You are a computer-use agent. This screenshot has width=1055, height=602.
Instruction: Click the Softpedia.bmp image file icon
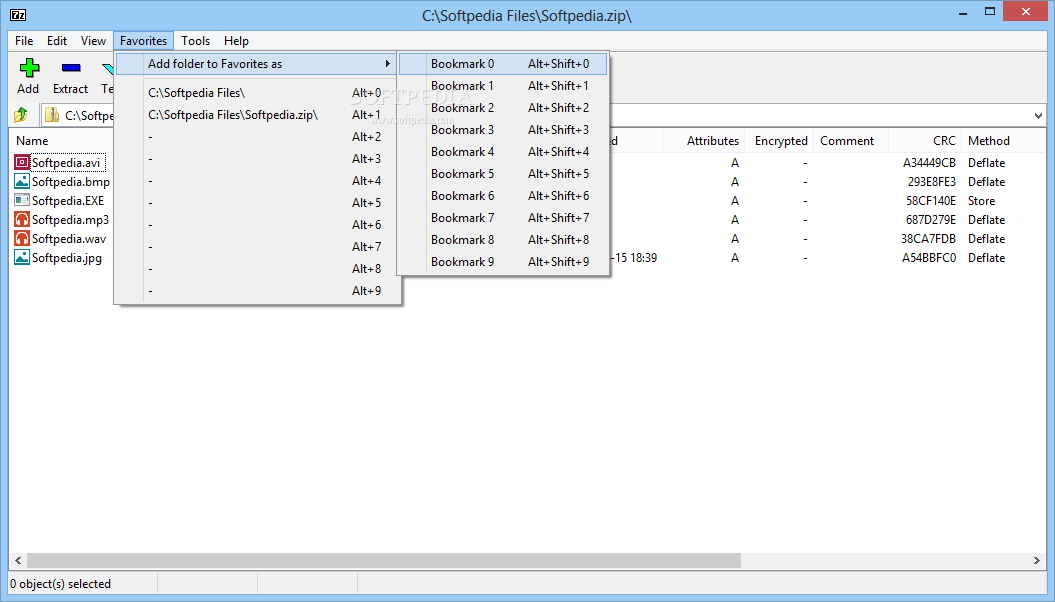coord(22,182)
